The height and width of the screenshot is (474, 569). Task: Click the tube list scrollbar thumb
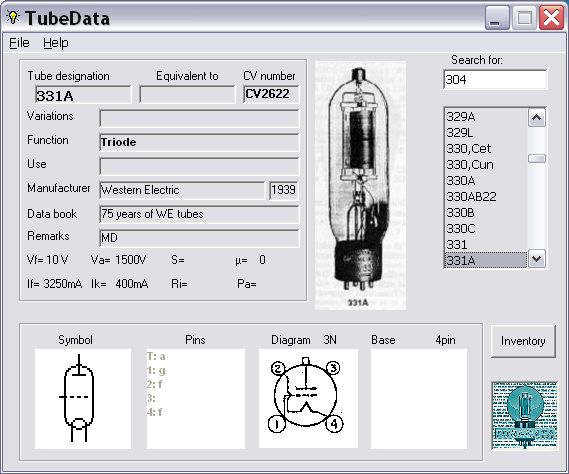[x=537, y=159]
